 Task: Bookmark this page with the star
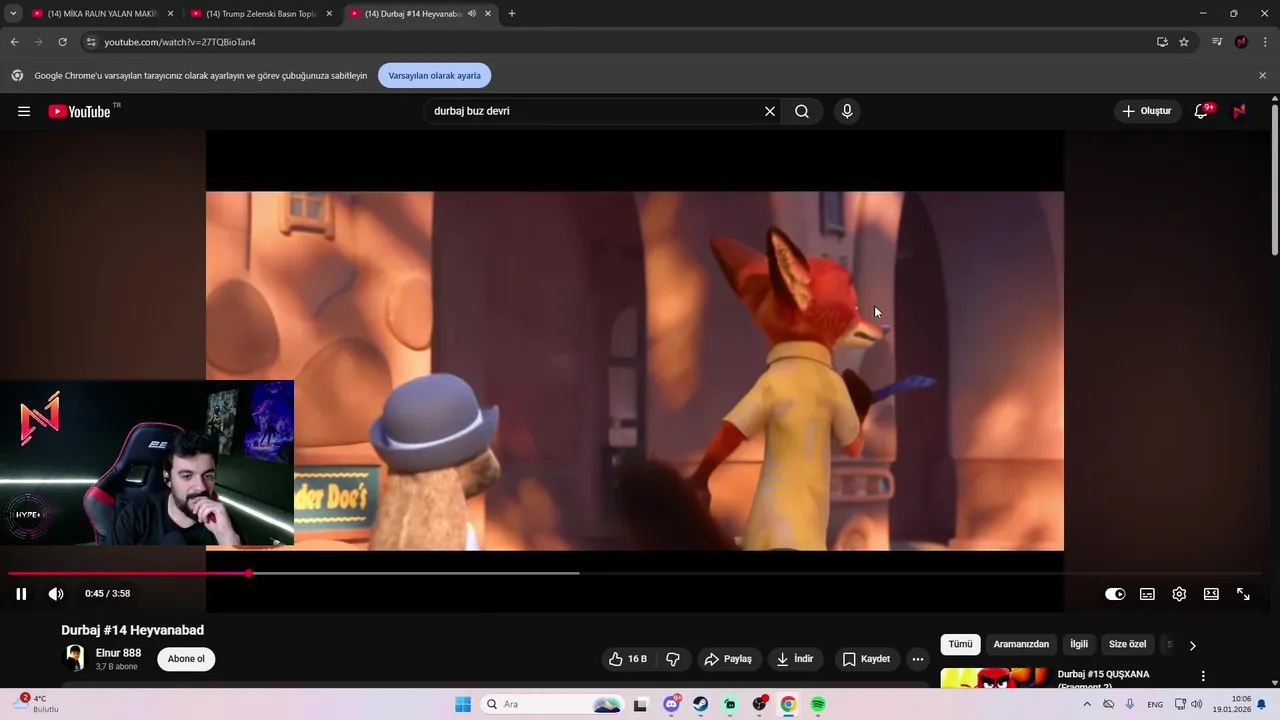(1184, 42)
